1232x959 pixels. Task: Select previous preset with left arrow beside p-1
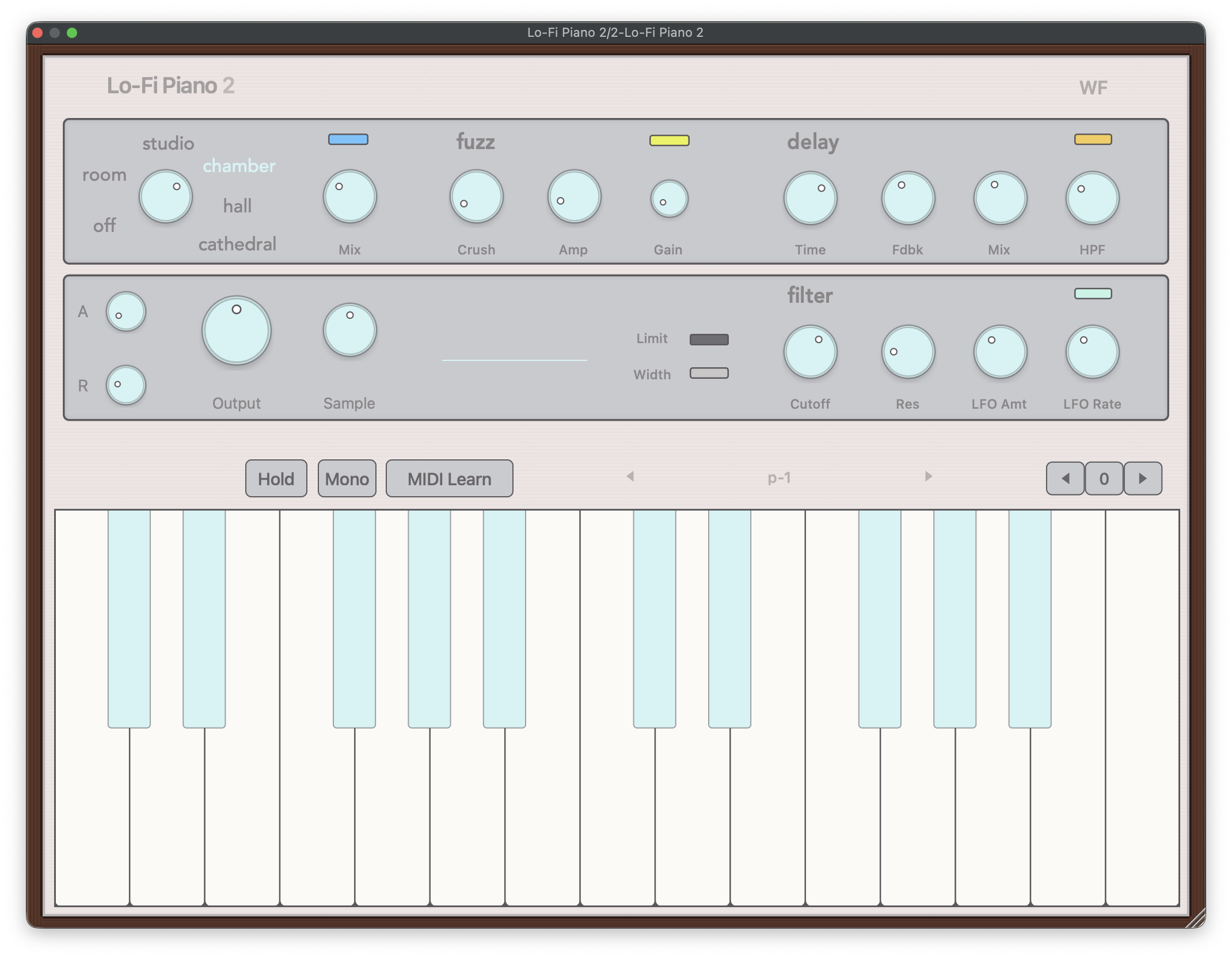pyautogui.click(x=630, y=476)
